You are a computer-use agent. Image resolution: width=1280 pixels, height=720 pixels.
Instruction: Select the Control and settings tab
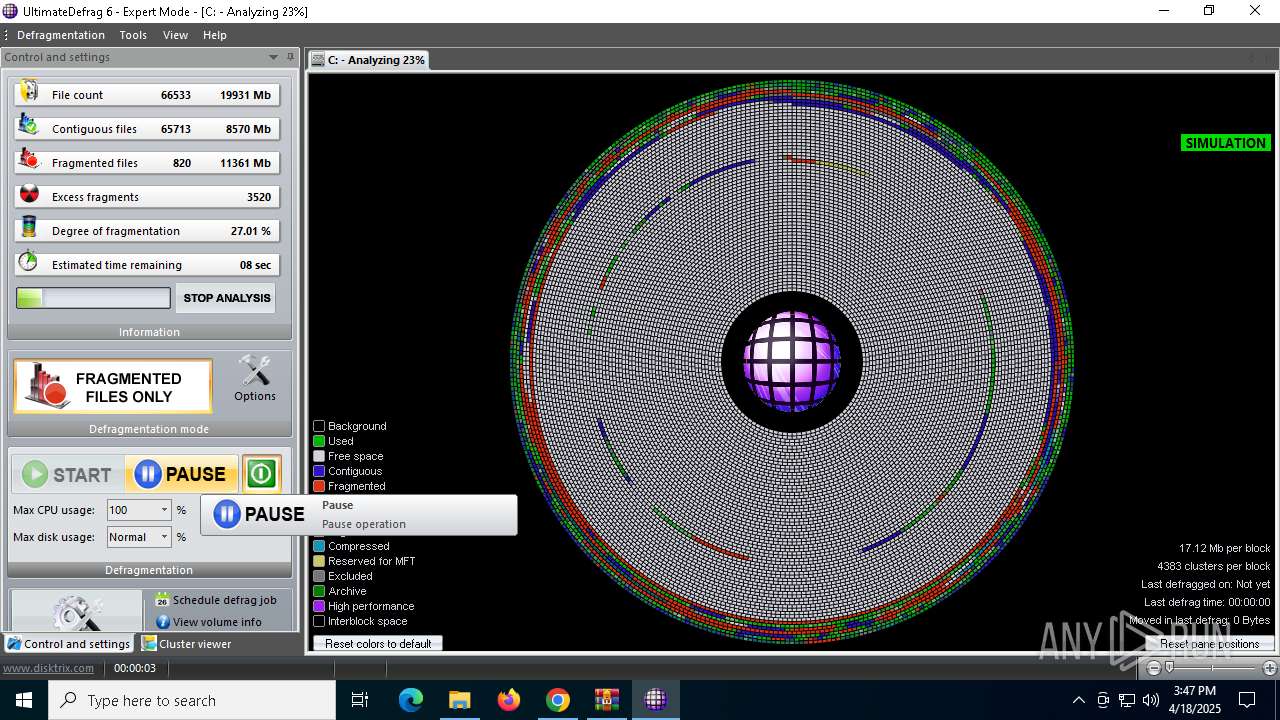68,644
